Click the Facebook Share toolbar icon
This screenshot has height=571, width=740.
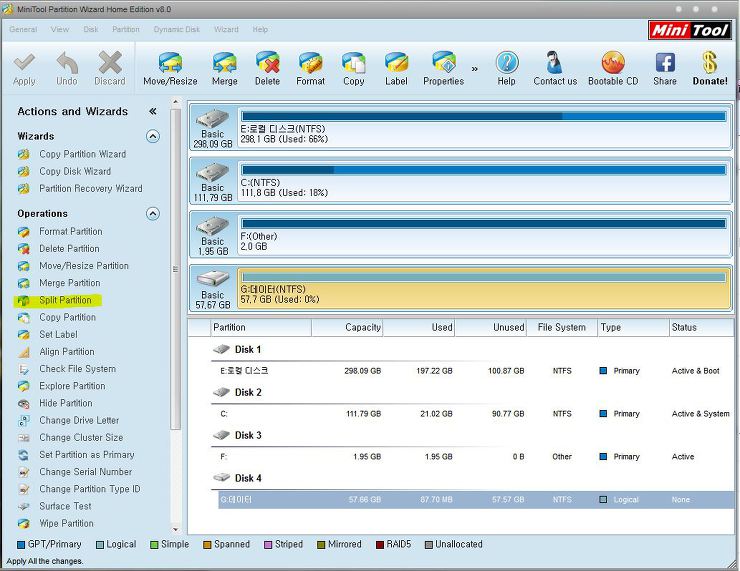[x=665, y=68]
